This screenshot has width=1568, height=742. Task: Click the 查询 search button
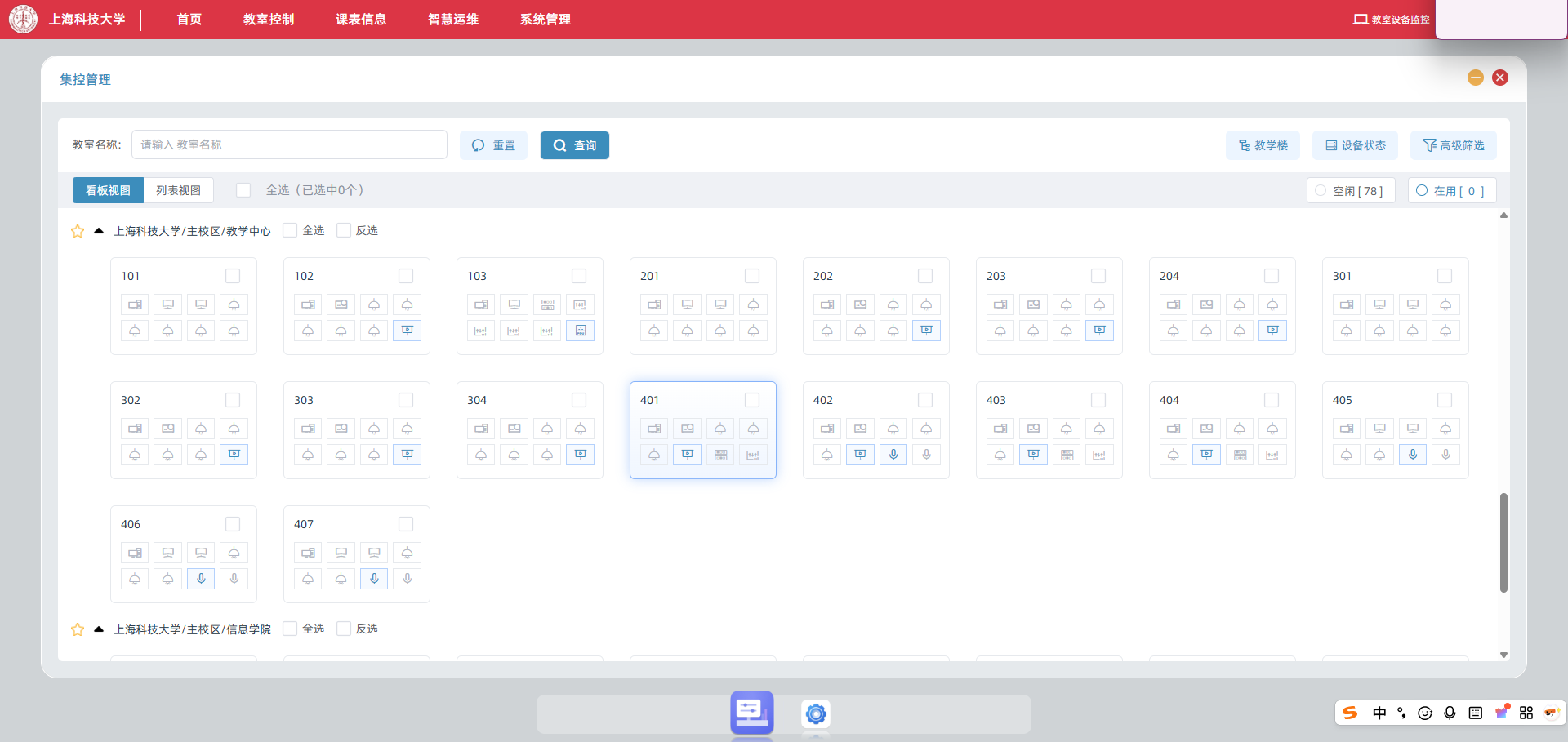(574, 145)
